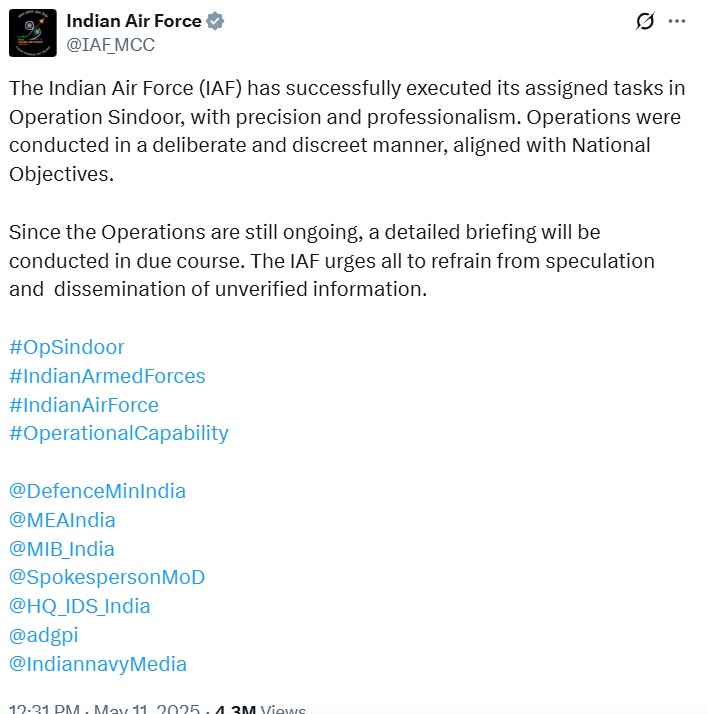Visit the @MEAIndia mention
The width and height of the screenshot is (707, 714).
tap(62, 520)
